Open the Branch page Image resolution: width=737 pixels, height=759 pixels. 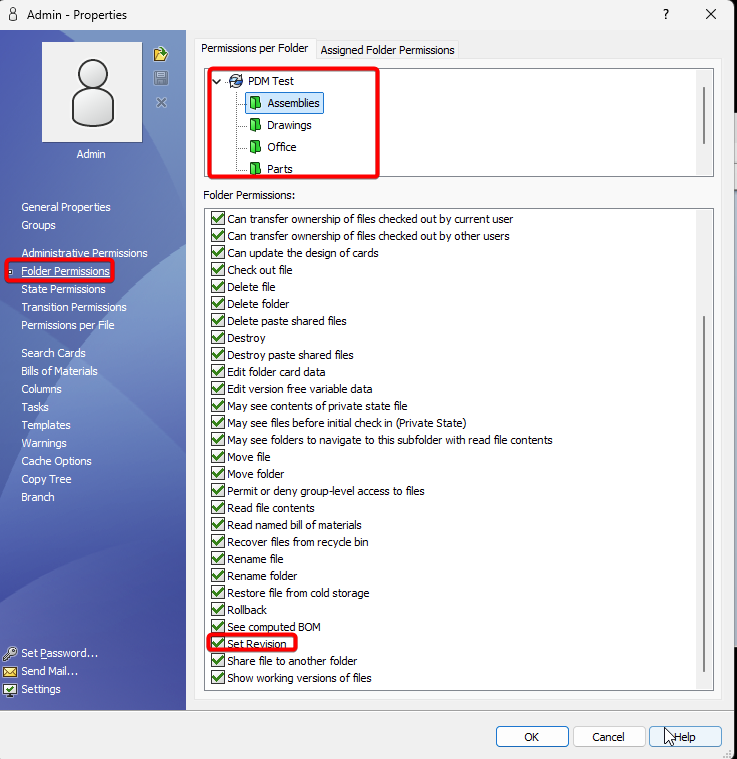tap(38, 497)
